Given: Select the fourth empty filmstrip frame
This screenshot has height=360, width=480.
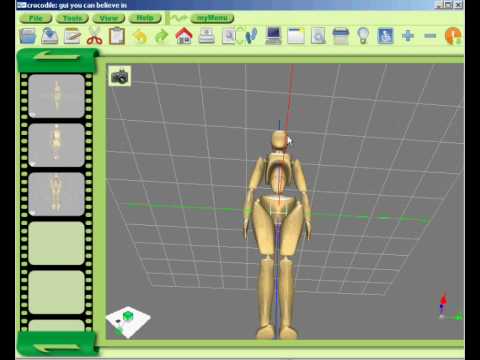Looking at the screenshot, I should click(56, 243).
